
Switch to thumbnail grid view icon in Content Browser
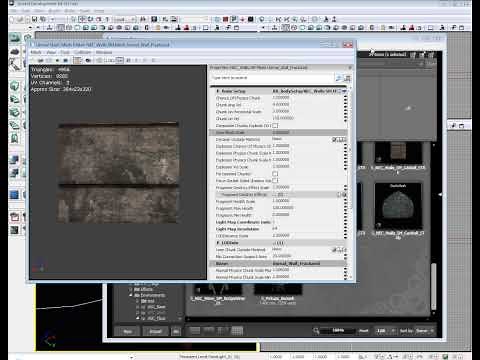coord(237,331)
